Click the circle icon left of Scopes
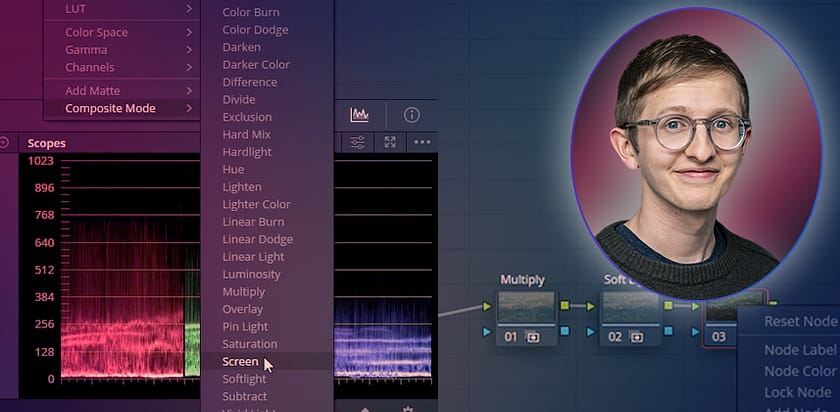 click(4, 143)
